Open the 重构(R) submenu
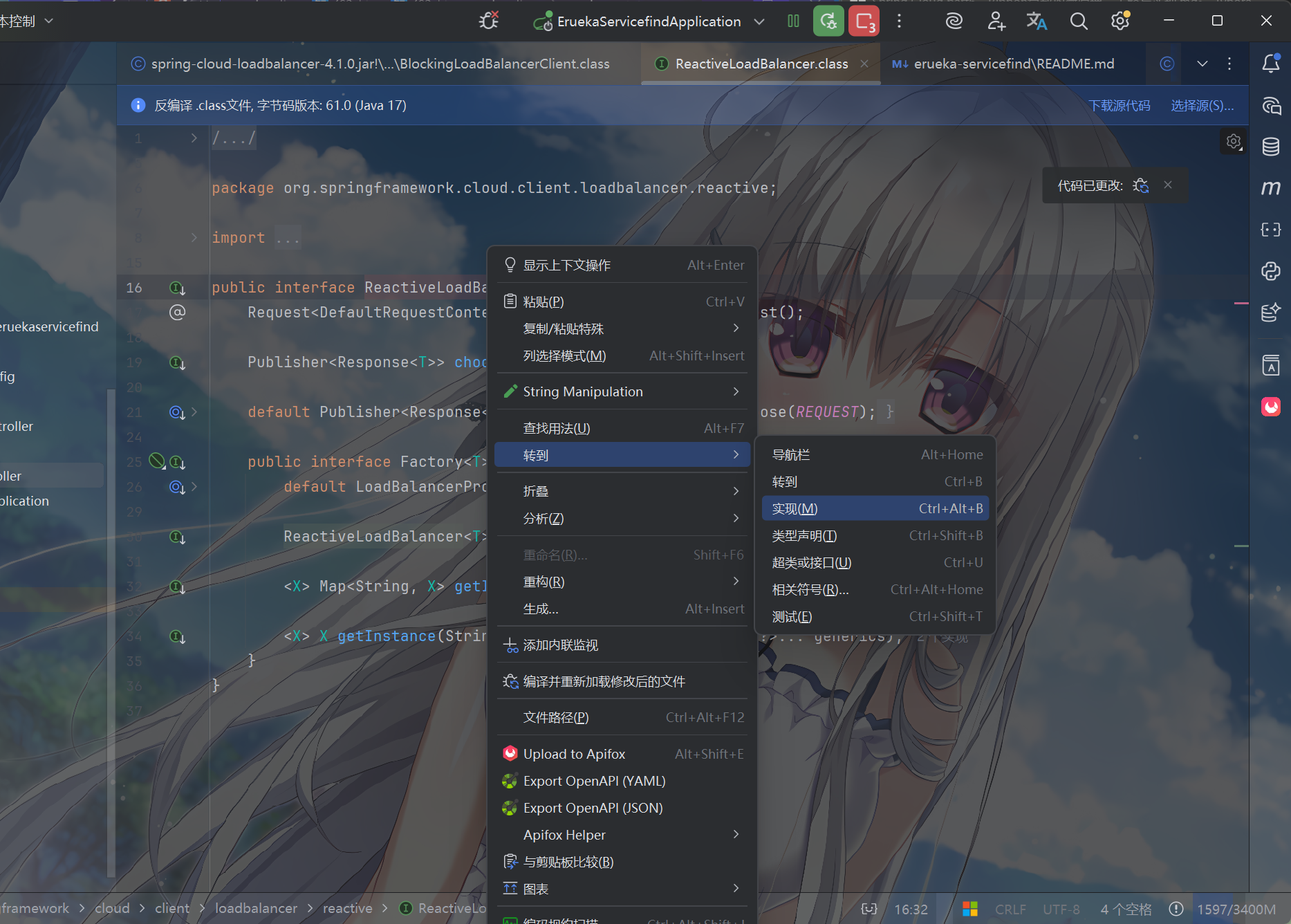1291x924 pixels. (622, 582)
